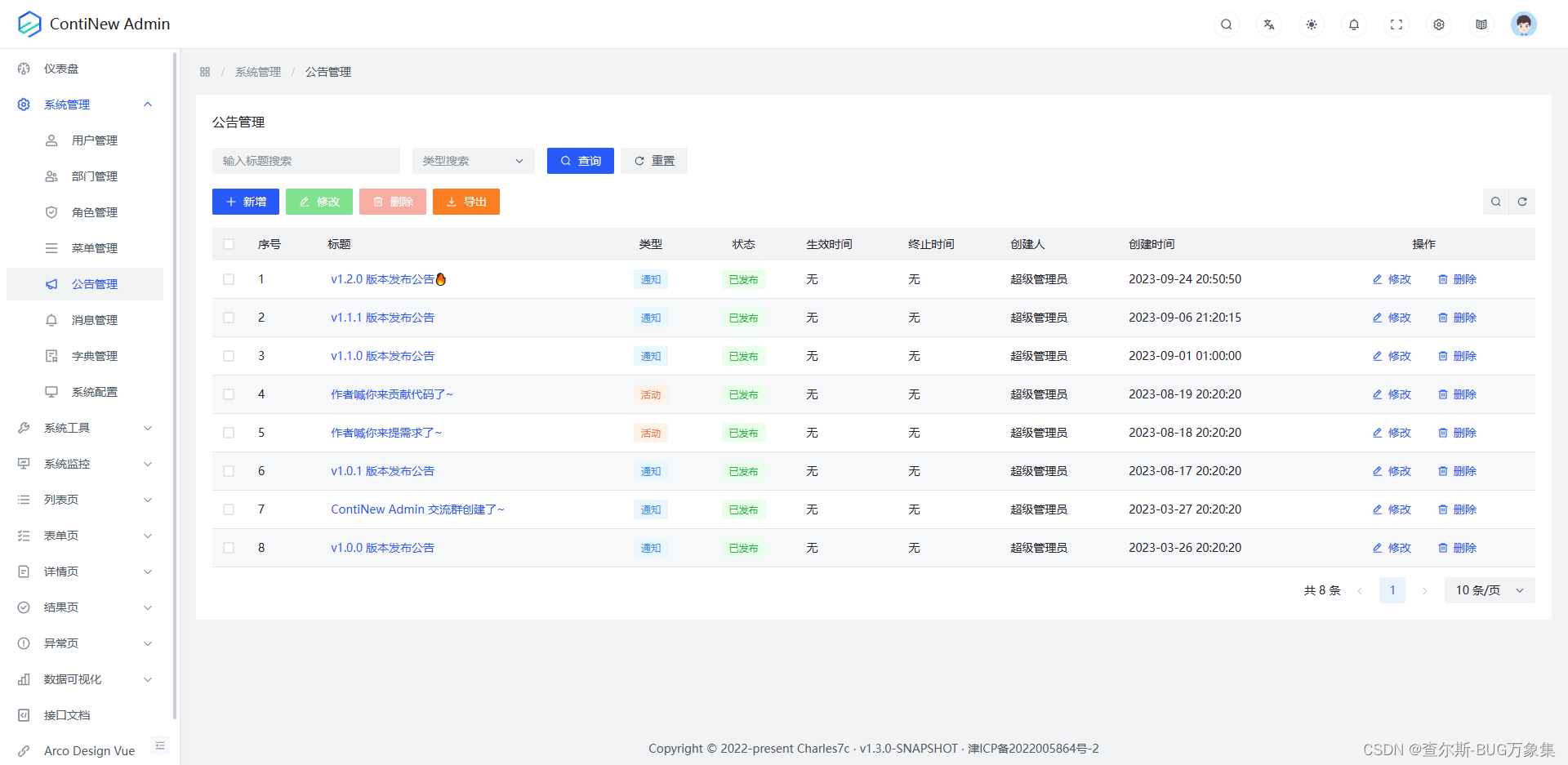Viewport: 1568px width, 765px height.
Task: Open 系统配置 in the sidebar
Action: click(x=85, y=392)
